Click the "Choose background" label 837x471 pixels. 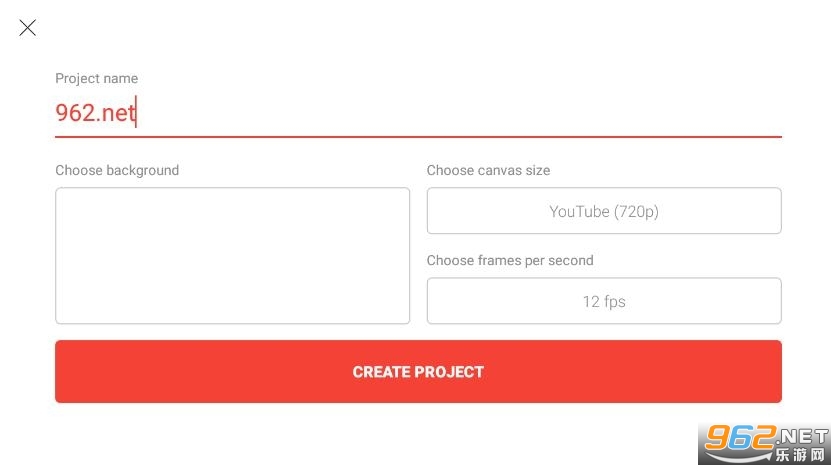117,170
